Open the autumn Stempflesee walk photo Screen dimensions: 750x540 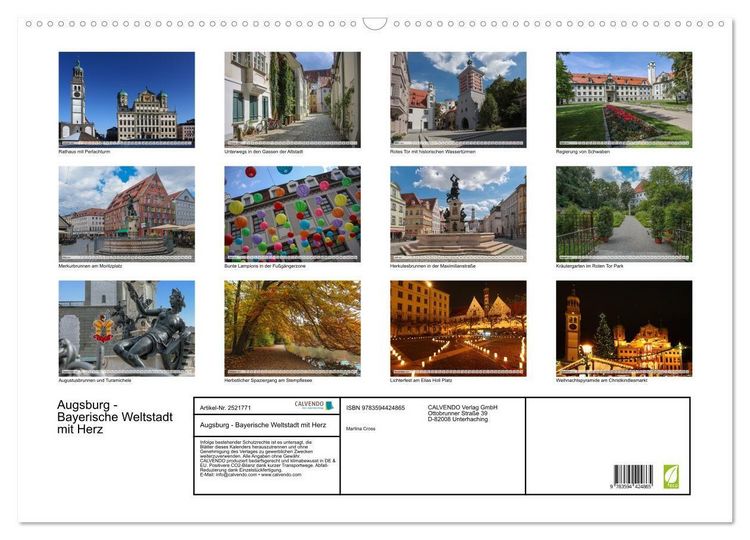point(292,328)
